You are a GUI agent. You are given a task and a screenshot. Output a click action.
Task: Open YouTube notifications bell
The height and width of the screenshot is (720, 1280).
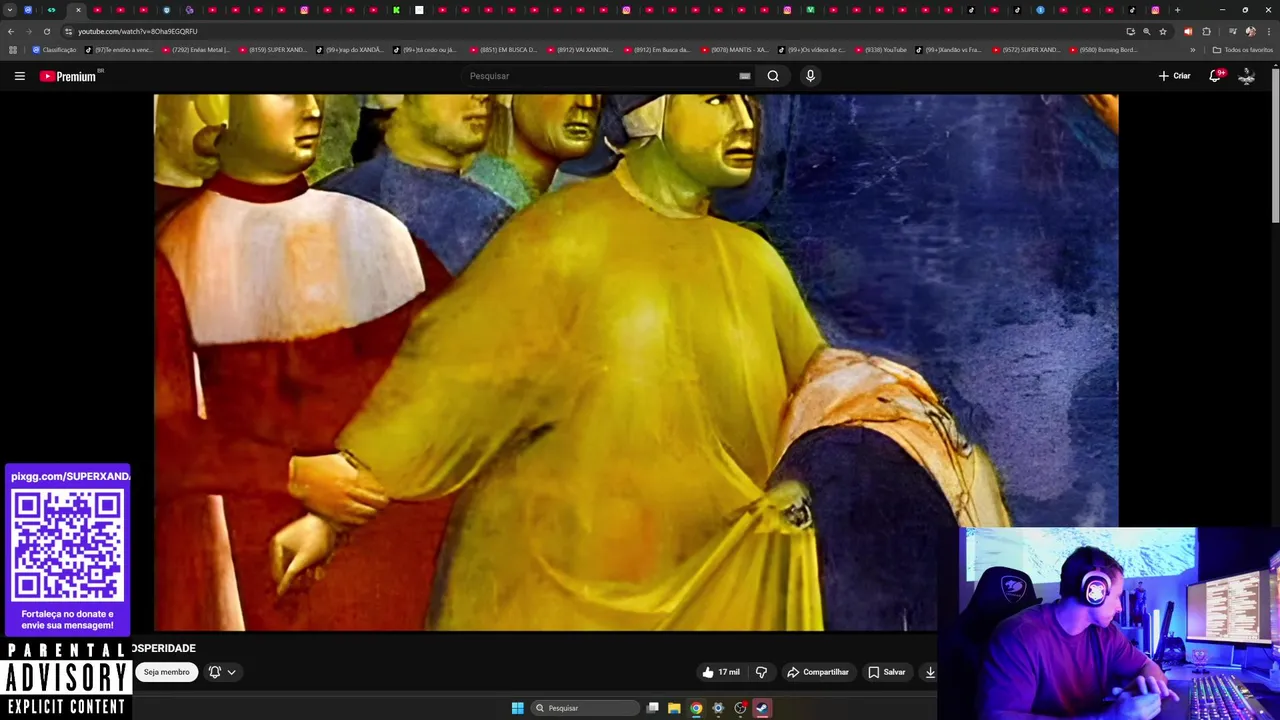[x=1216, y=76]
